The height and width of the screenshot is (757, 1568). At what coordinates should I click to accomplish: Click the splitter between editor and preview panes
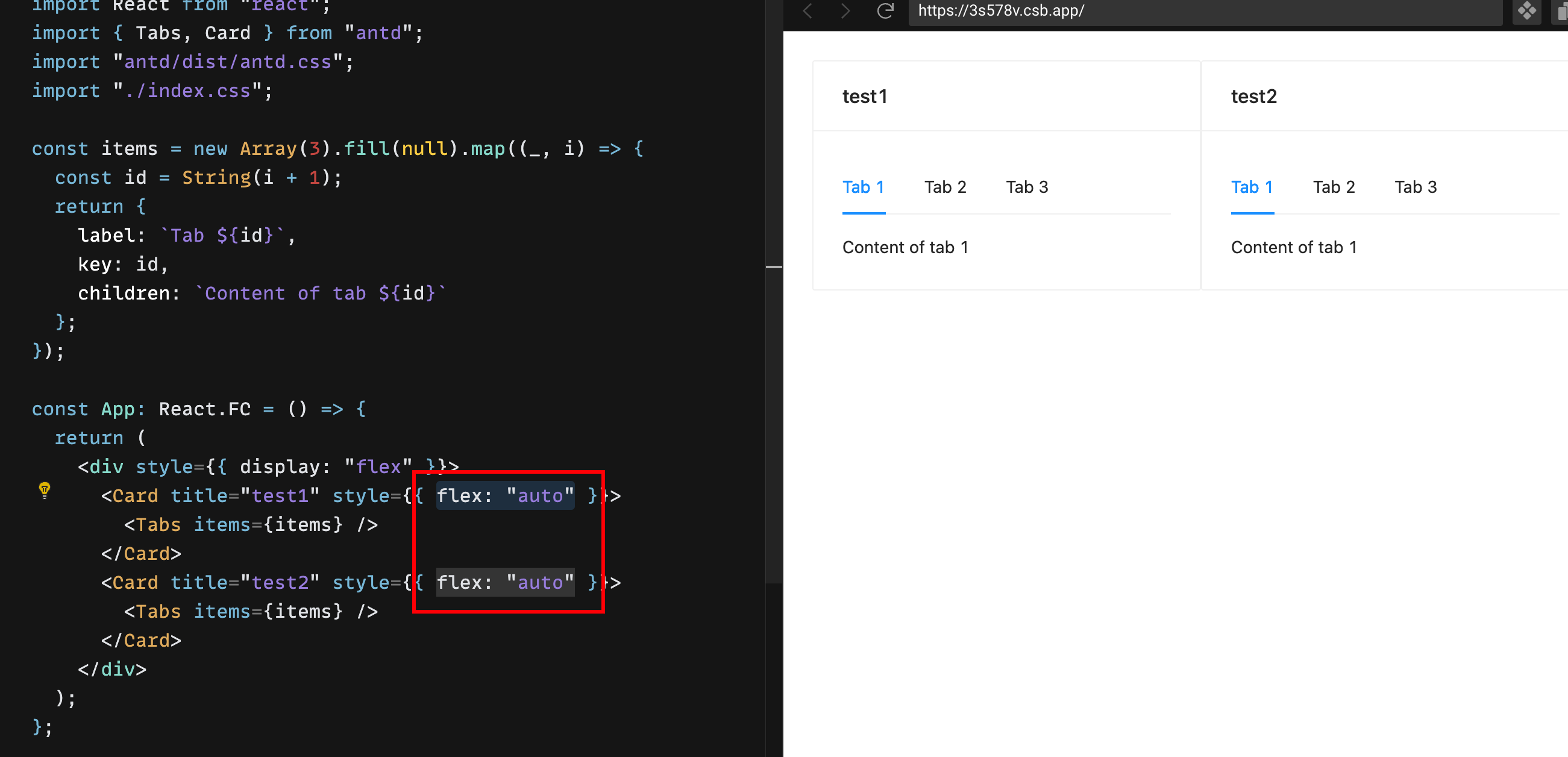coord(774,268)
